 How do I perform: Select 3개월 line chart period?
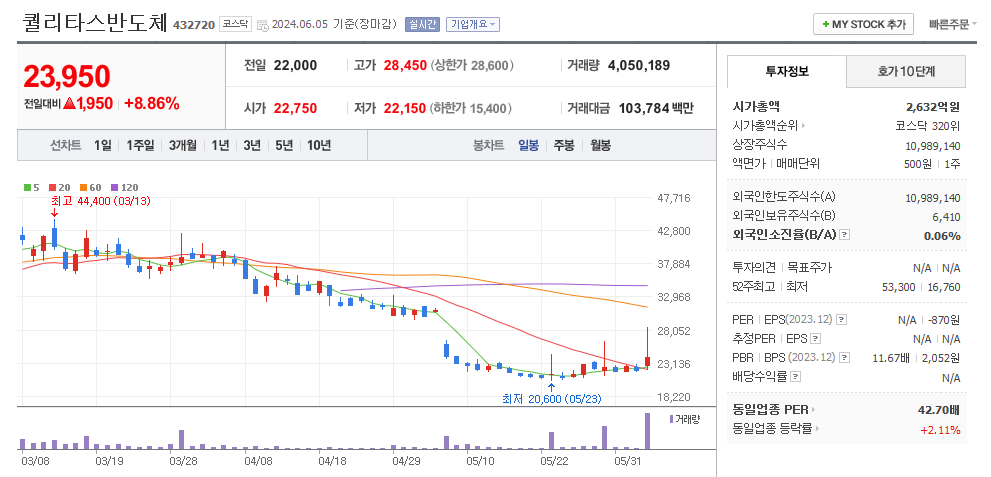(183, 145)
